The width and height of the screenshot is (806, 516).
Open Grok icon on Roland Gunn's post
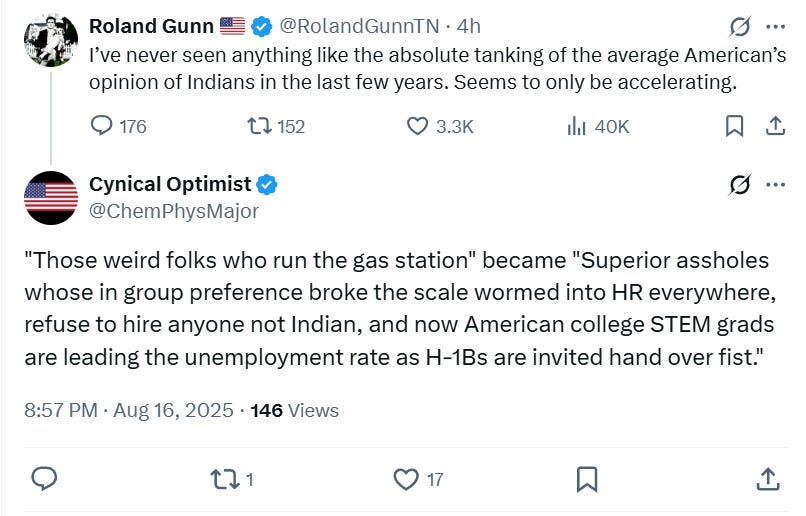pyautogui.click(x=740, y=27)
